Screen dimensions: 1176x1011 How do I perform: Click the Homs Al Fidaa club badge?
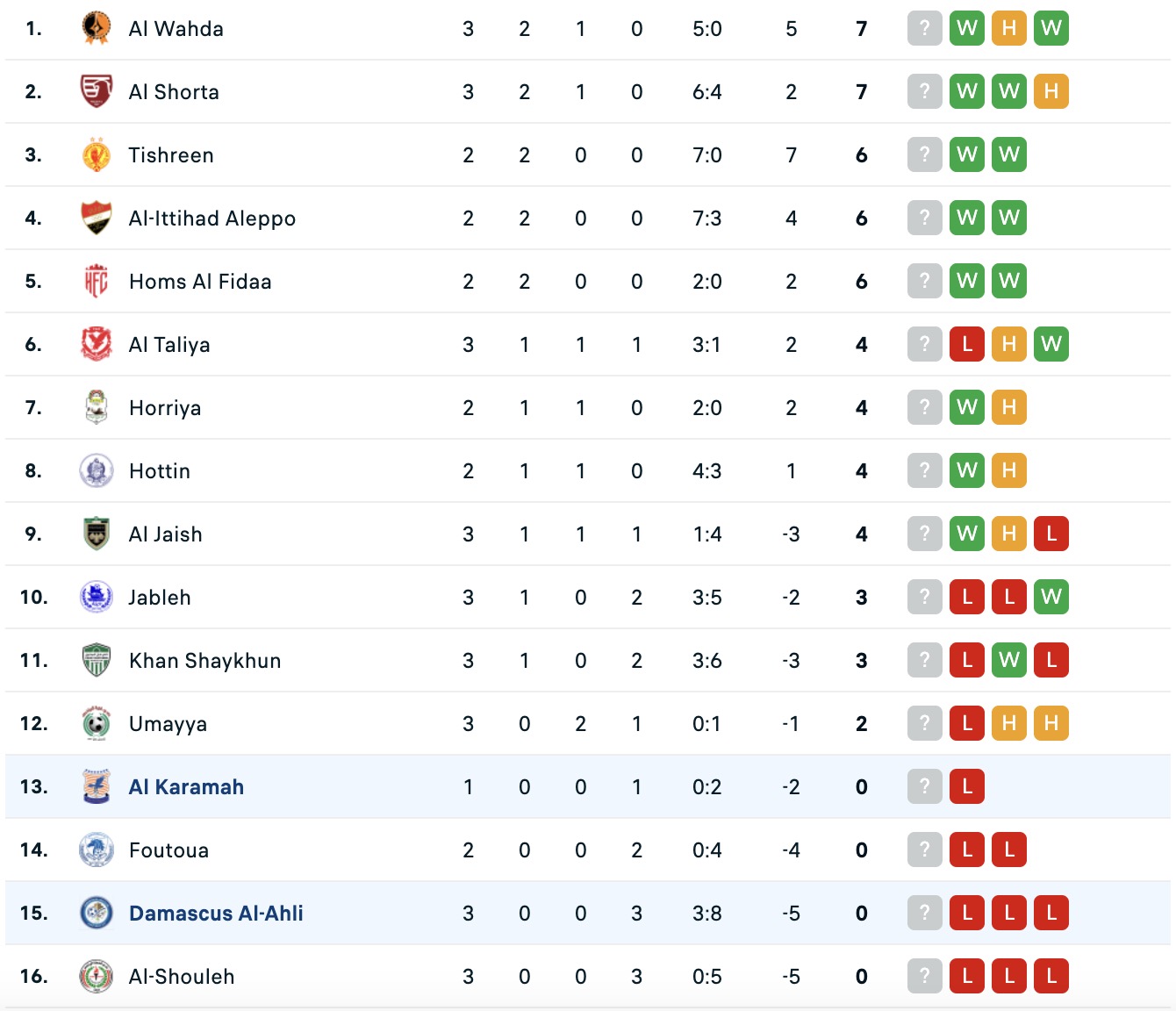pyautogui.click(x=97, y=281)
